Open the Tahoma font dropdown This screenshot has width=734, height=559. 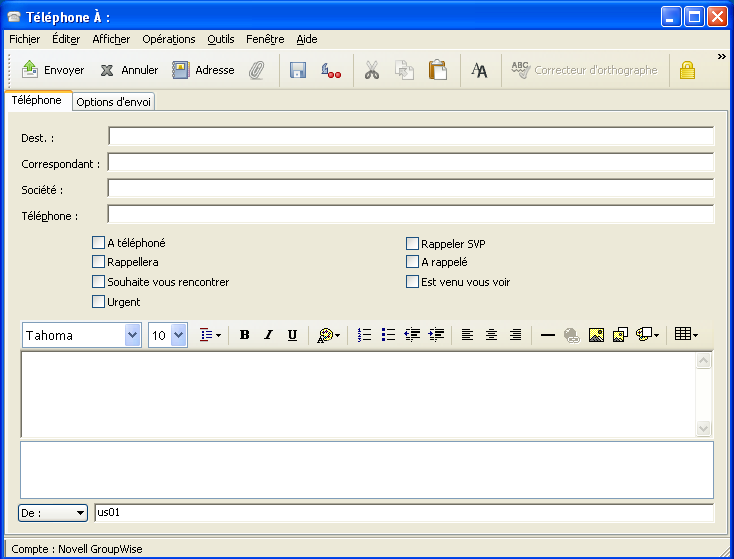tap(133, 335)
